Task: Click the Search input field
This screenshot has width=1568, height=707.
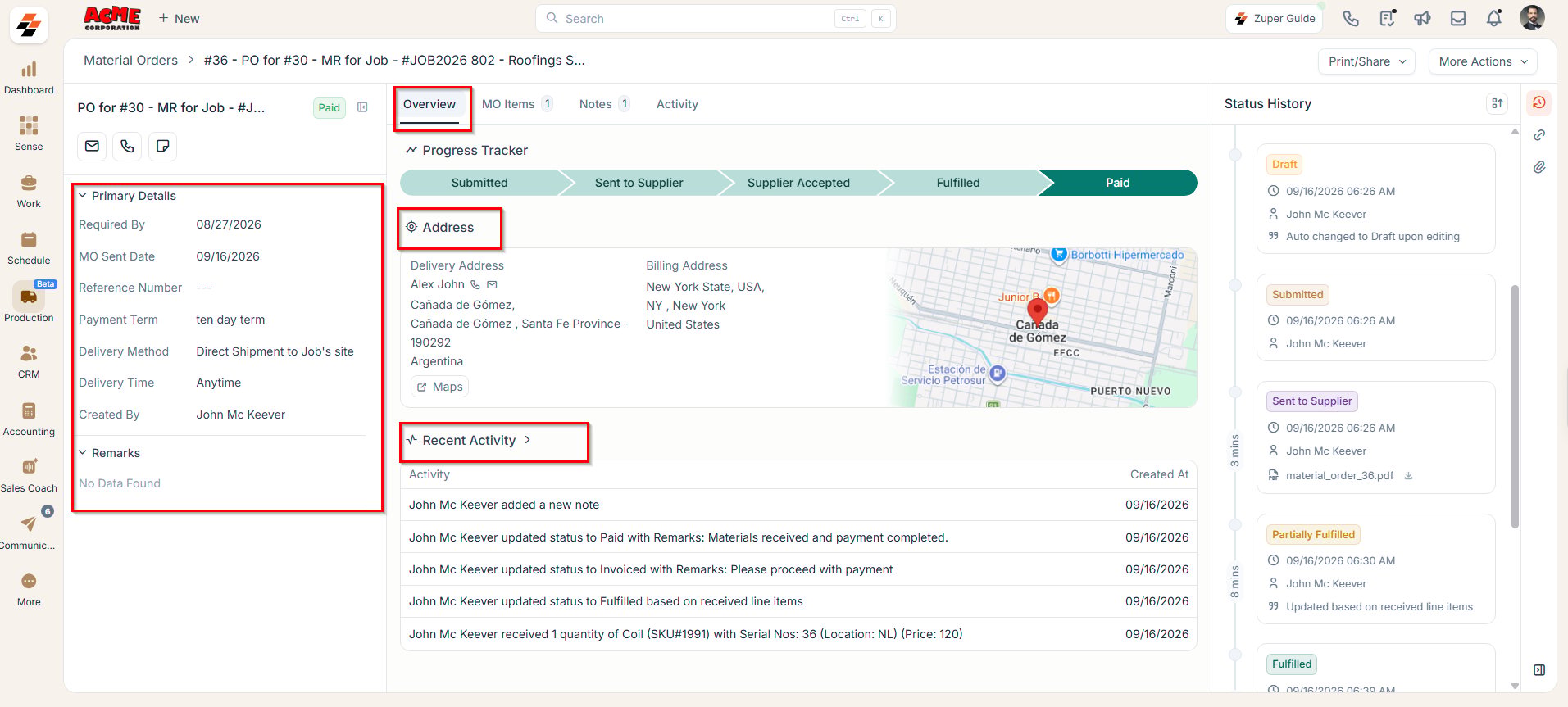Action: (715, 18)
